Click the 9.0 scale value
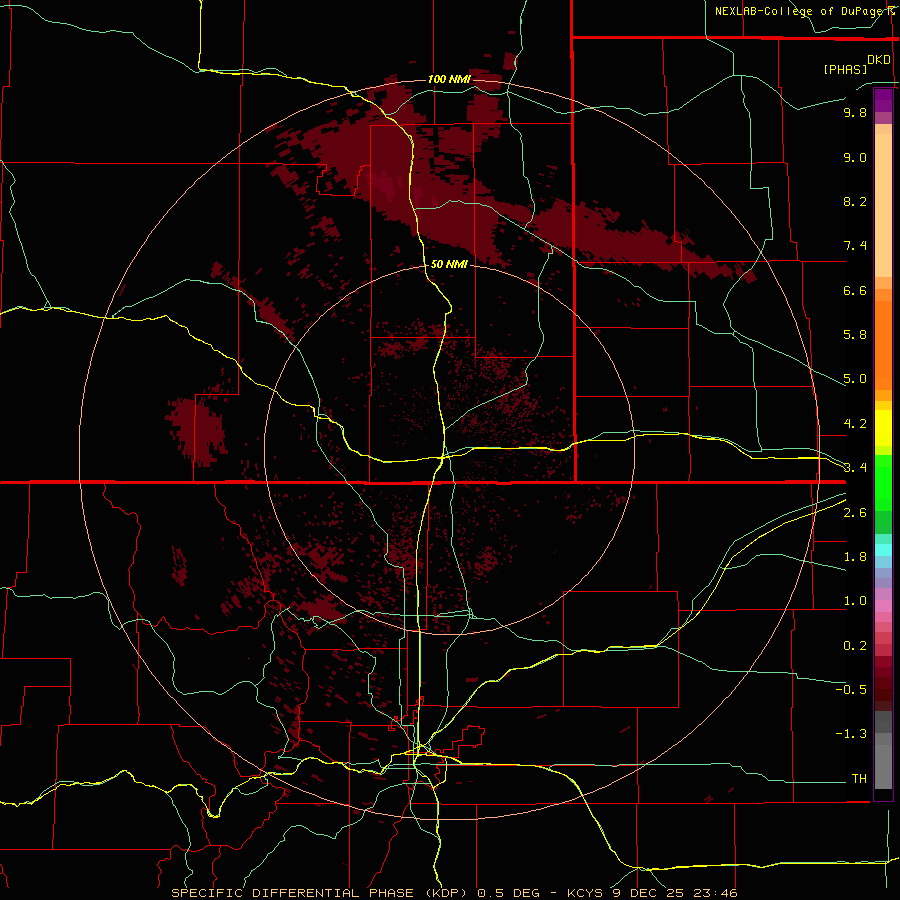This screenshot has width=900, height=900. pyautogui.click(x=855, y=157)
